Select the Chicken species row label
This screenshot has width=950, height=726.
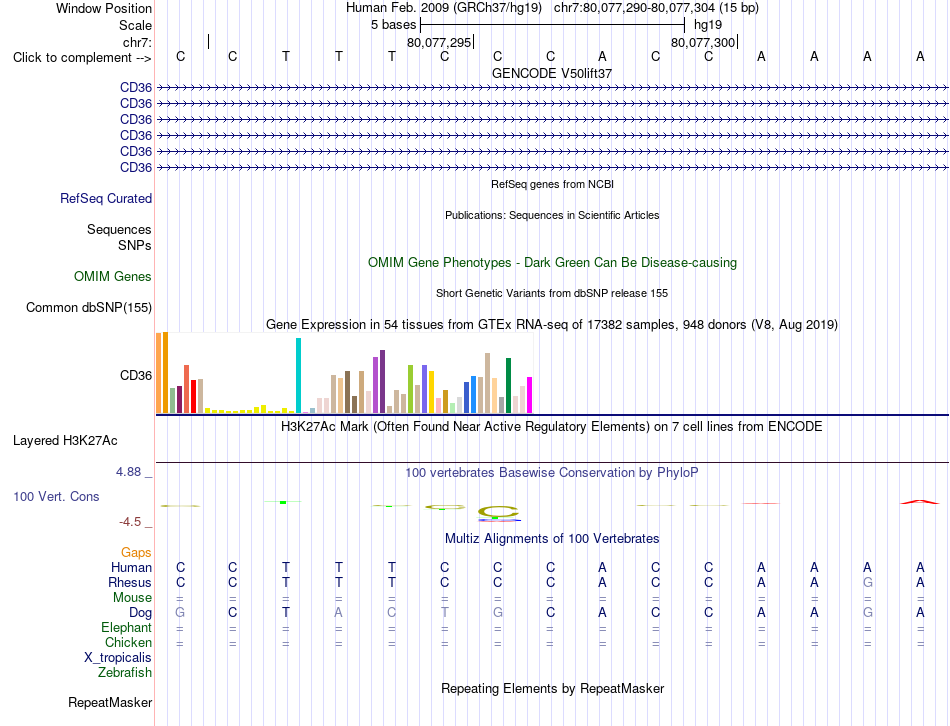tap(128, 643)
